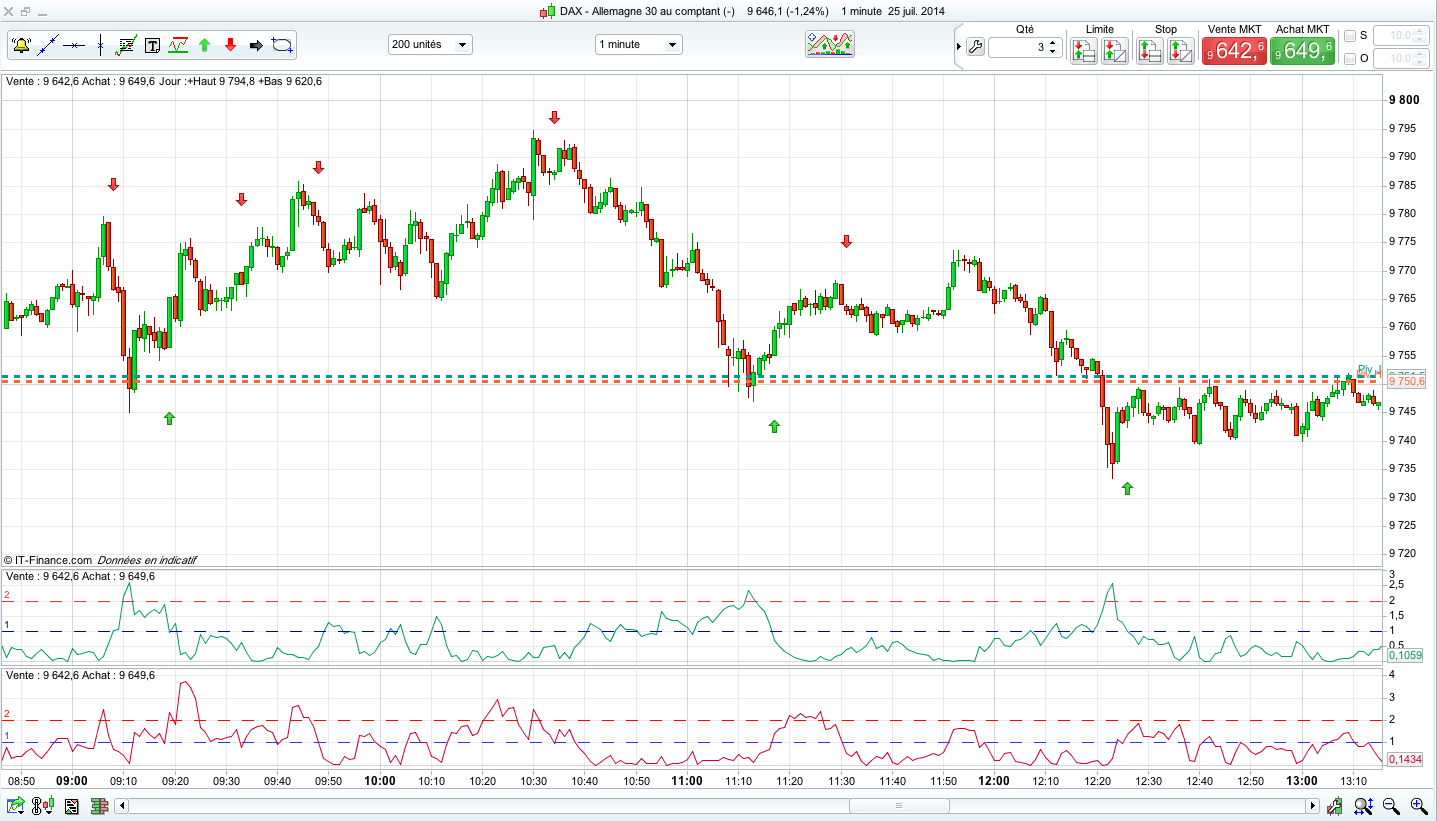Screen dimensions: 1437x821
Task: Select the text annotation tool
Action: point(152,45)
